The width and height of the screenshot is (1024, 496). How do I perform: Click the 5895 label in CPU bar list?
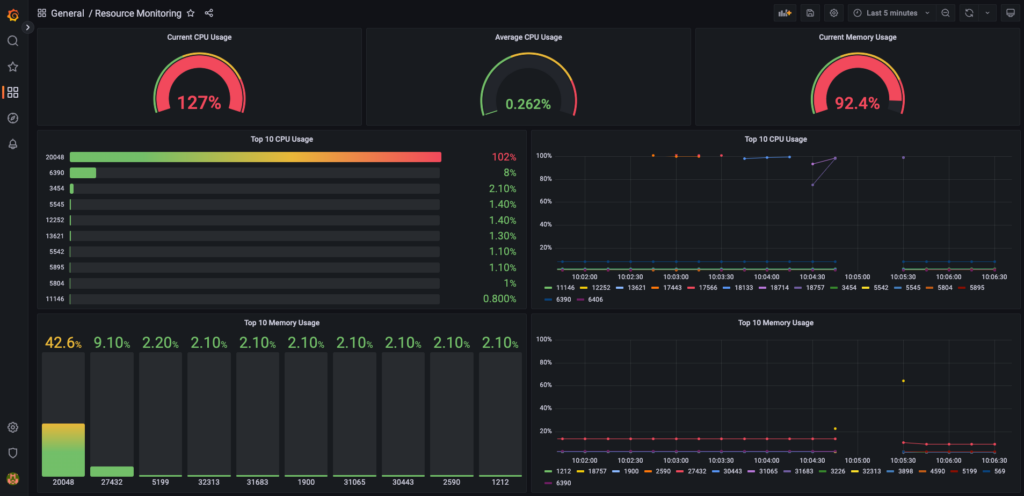click(x=57, y=268)
